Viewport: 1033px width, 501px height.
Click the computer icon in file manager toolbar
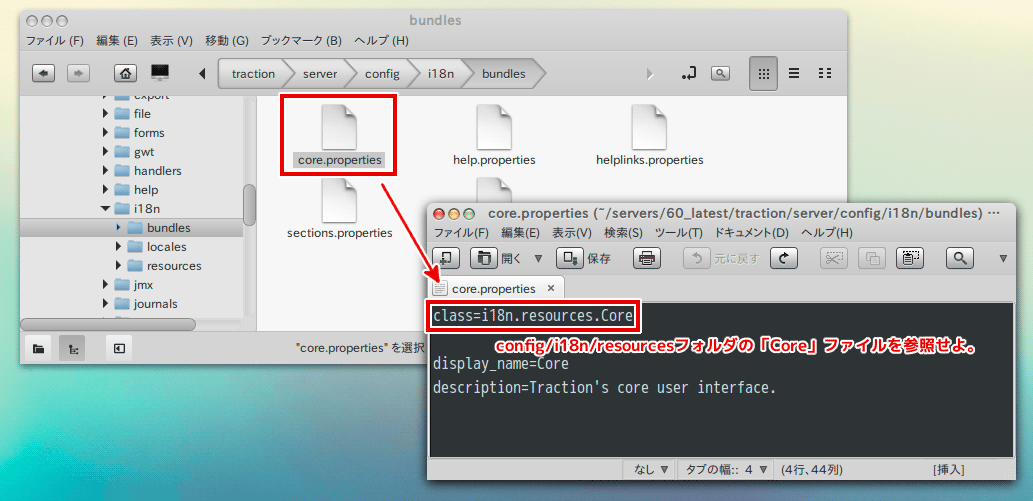160,74
